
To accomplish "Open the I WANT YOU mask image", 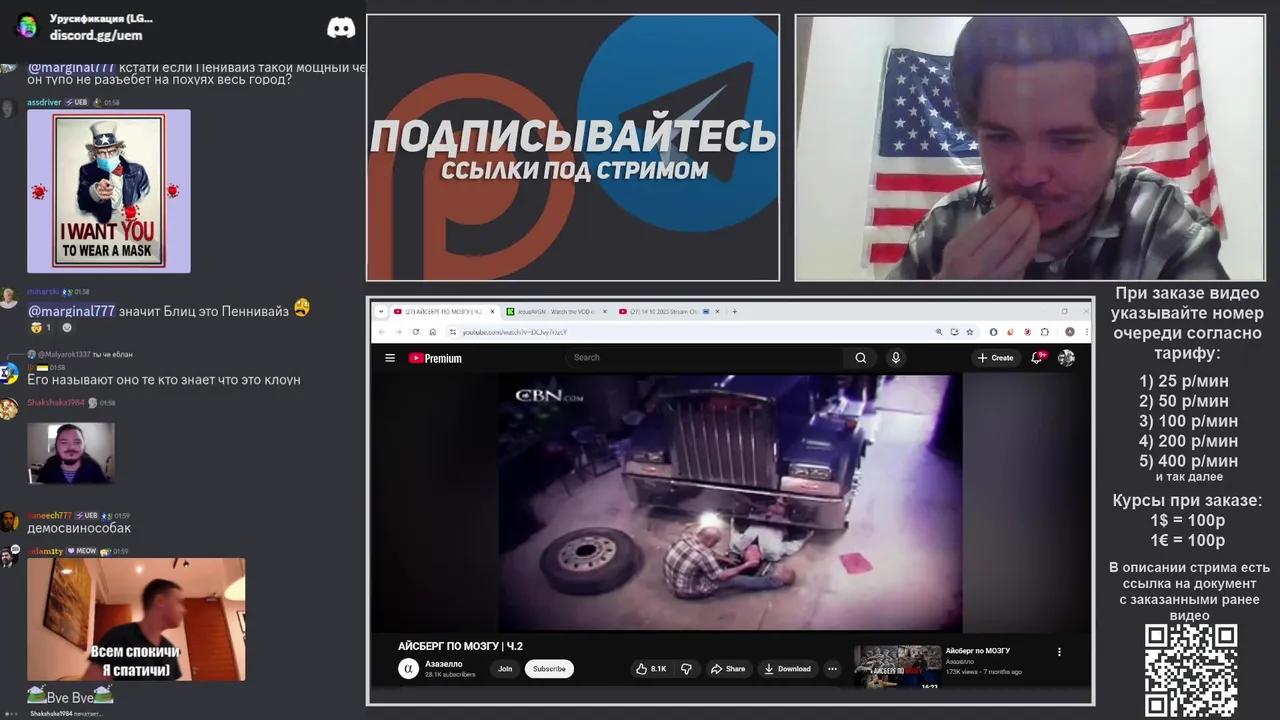I will 109,191.
